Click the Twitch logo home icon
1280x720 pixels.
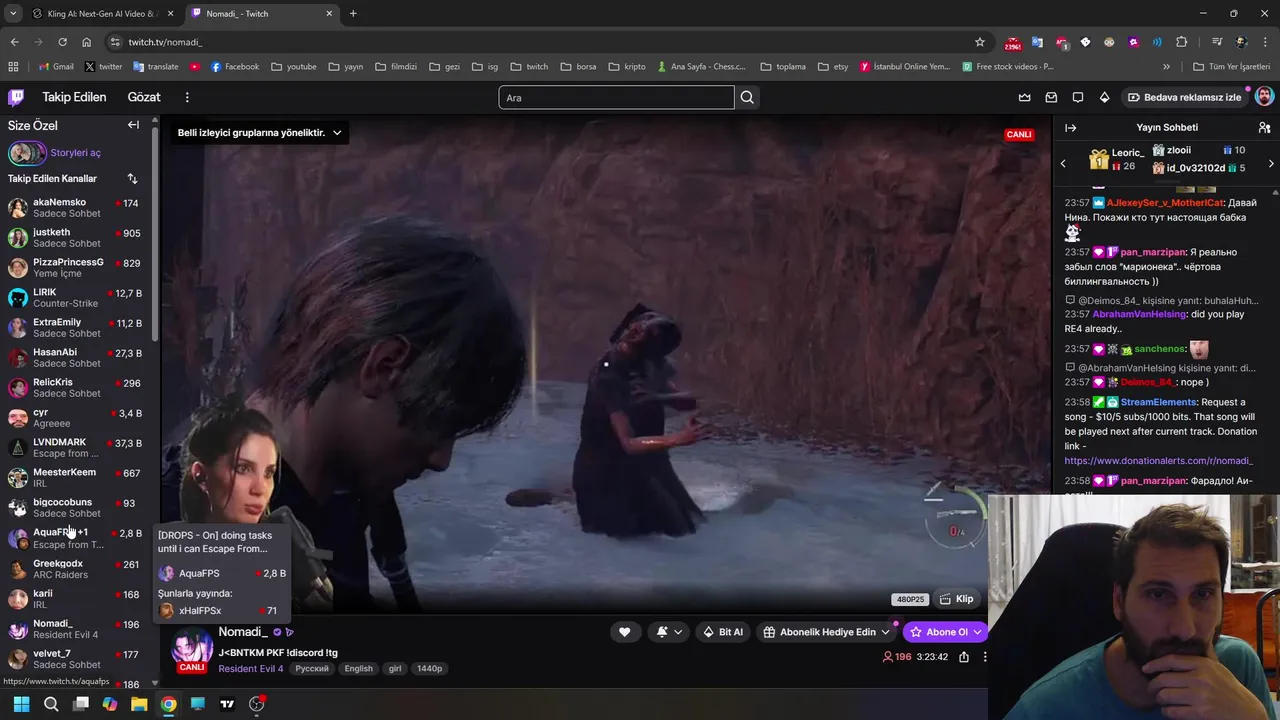[16, 97]
